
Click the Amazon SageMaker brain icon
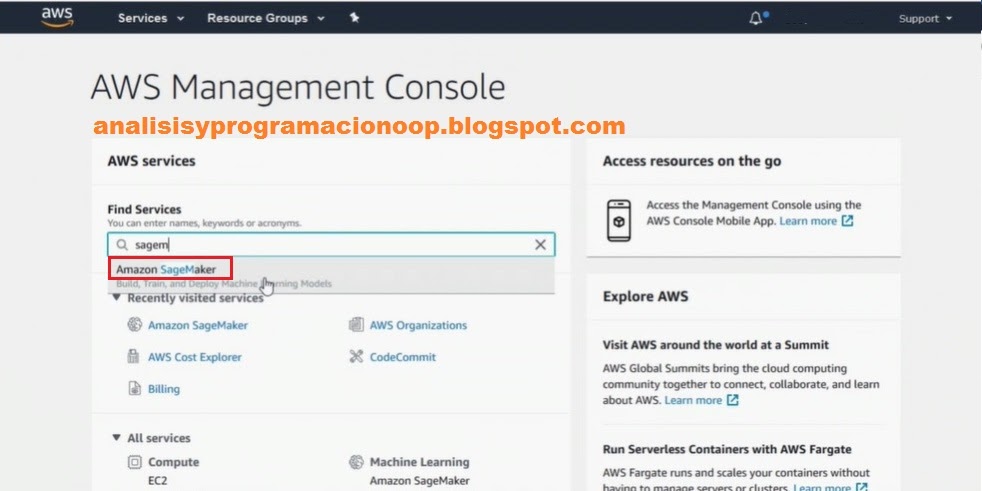tap(134, 324)
